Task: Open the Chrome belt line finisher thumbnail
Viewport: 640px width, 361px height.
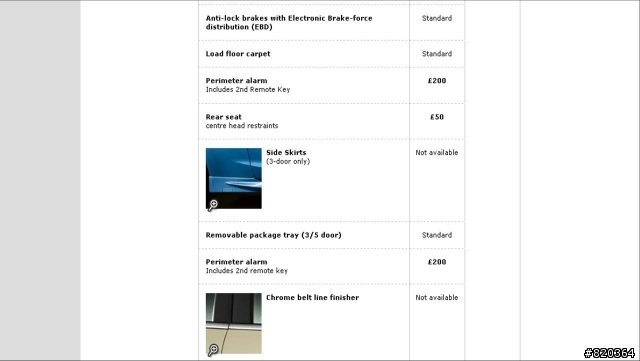Action: pos(233,323)
